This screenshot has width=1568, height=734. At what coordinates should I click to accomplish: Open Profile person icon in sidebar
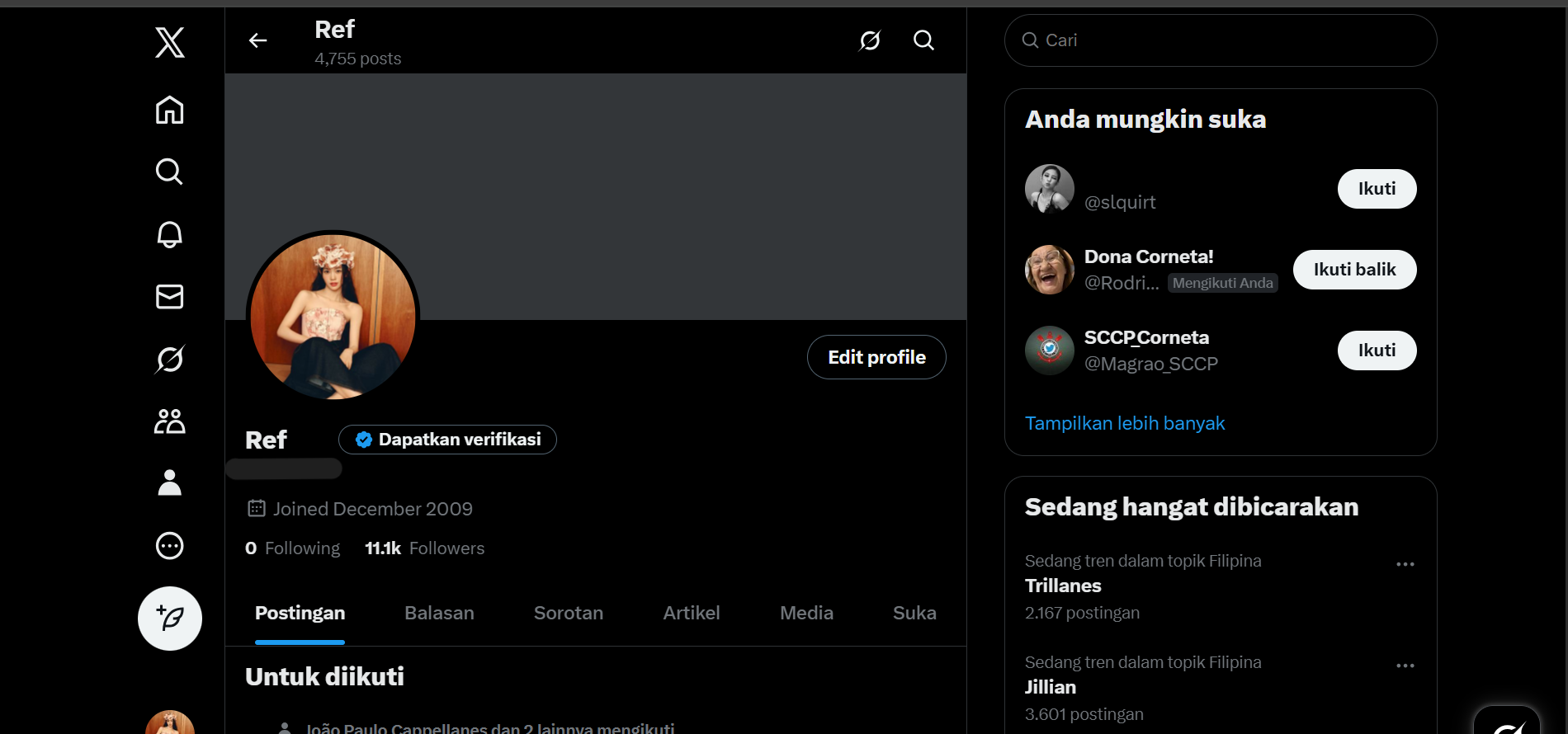click(170, 482)
